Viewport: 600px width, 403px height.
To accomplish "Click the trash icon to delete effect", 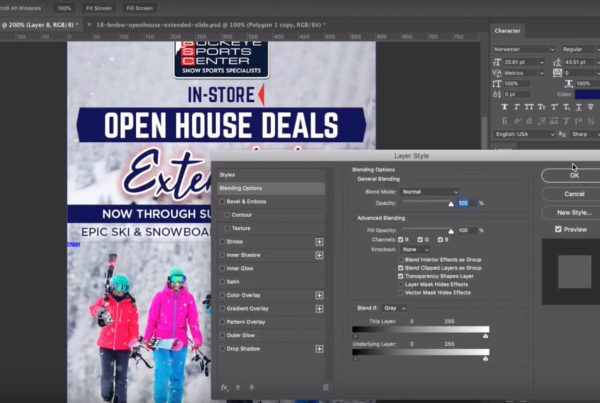I will pos(326,387).
